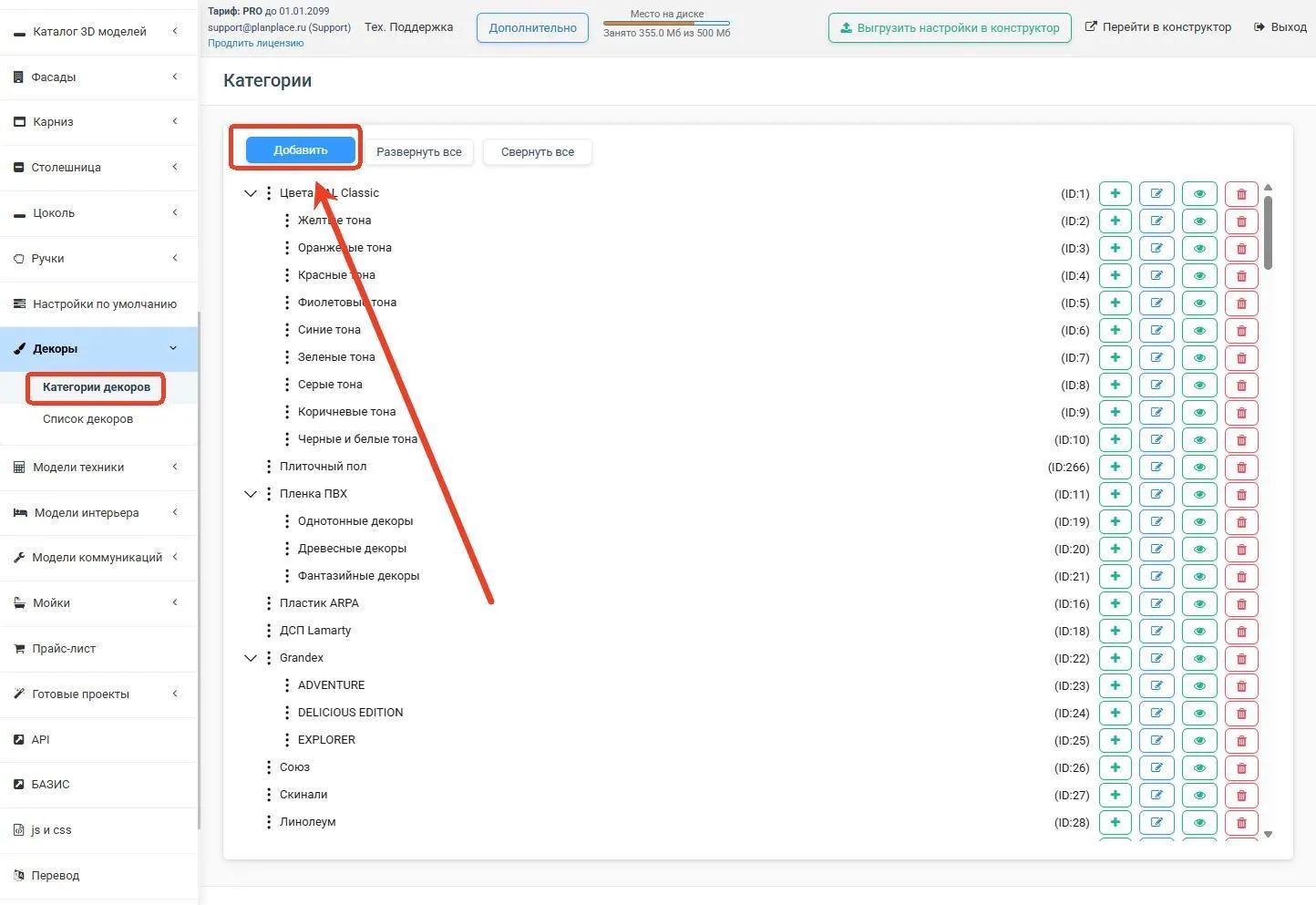Expand the Фасады sidebar section
Image resolution: width=1316 pixels, height=905 pixels.
point(98,77)
